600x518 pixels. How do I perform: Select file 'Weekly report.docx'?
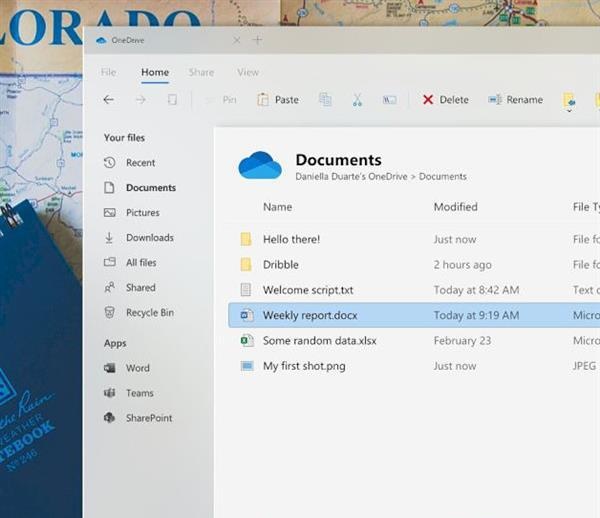tap(310, 315)
